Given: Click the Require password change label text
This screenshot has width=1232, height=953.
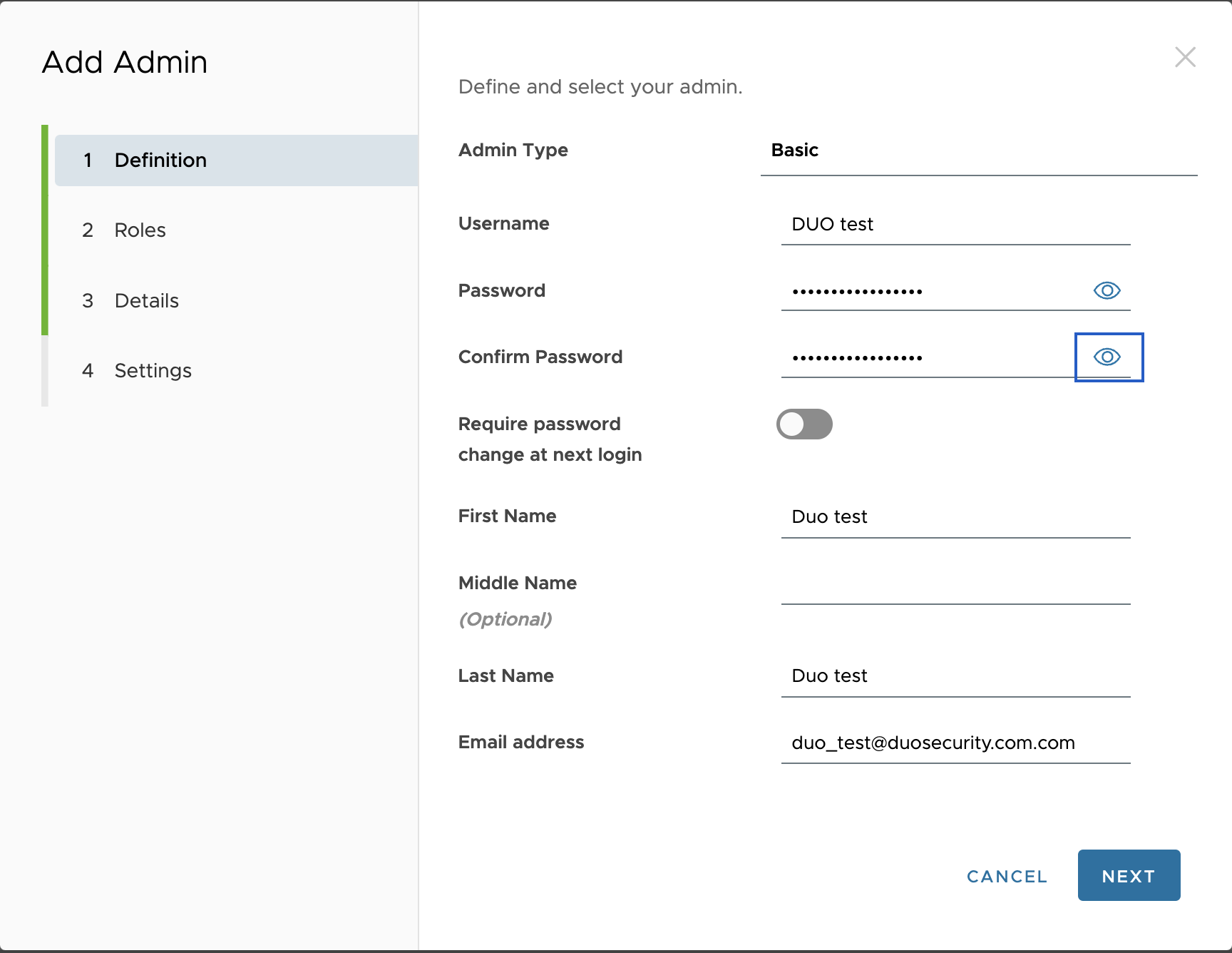Looking at the screenshot, I should tap(550, 439).
